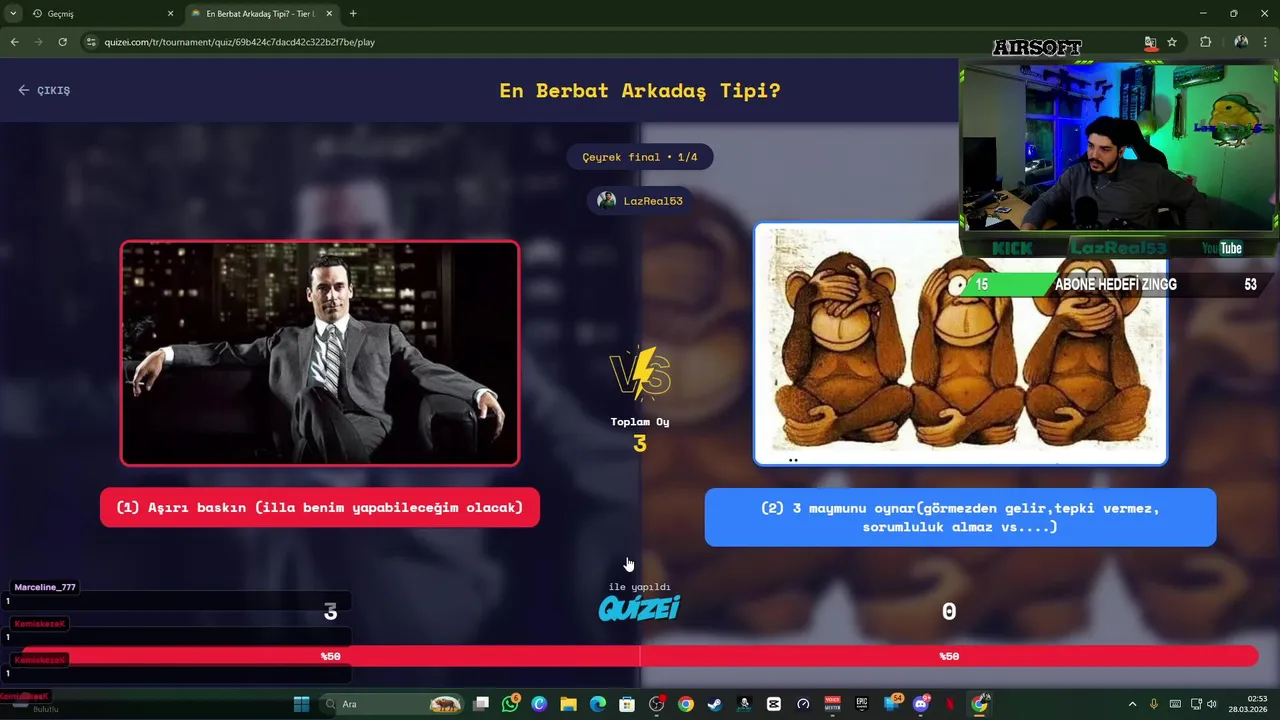1280x720 pixels.
Task: Open the Quizei logo link
Action: click(640, 608)
